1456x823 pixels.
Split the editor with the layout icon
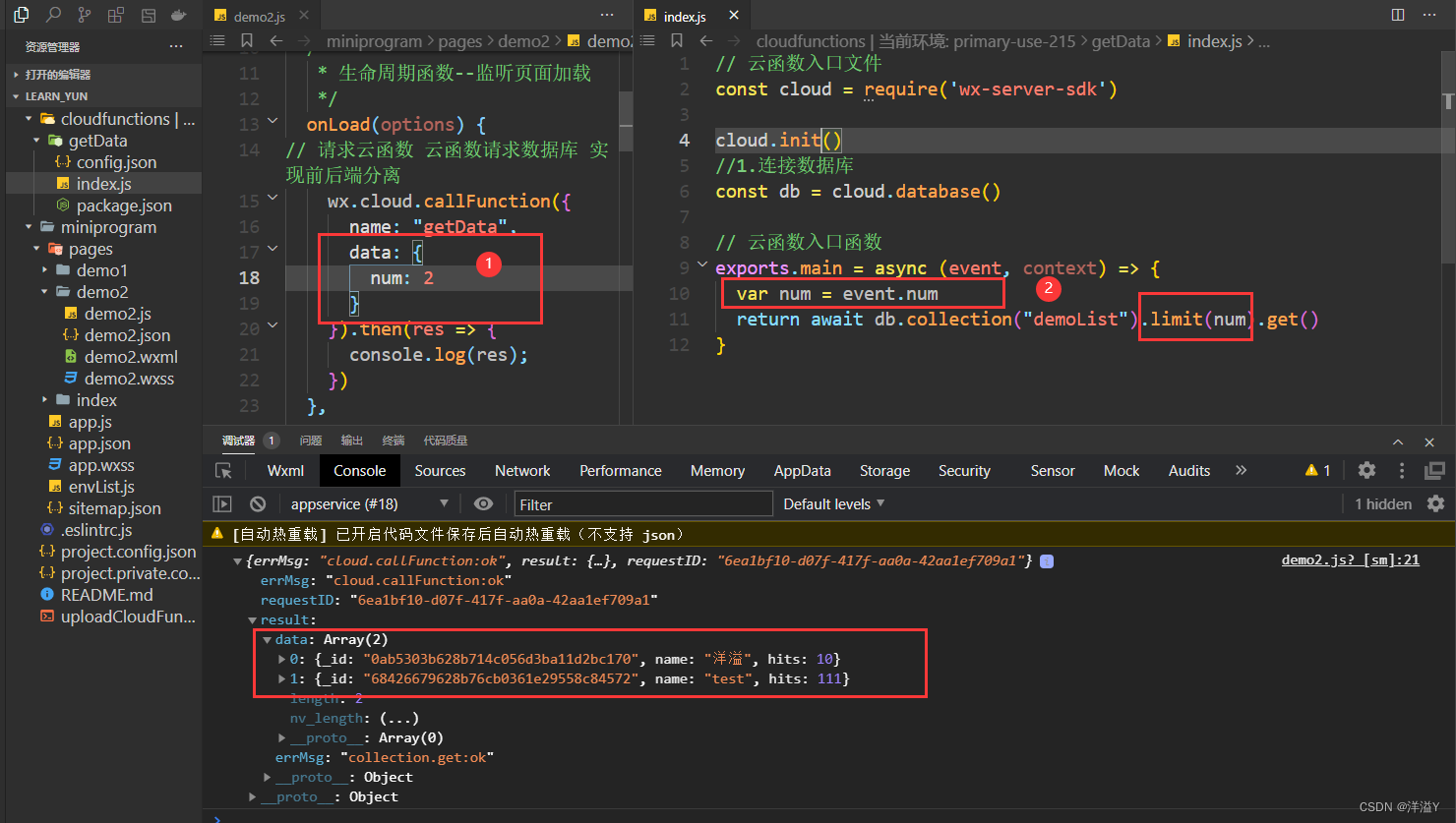[x=1398, y=15]
